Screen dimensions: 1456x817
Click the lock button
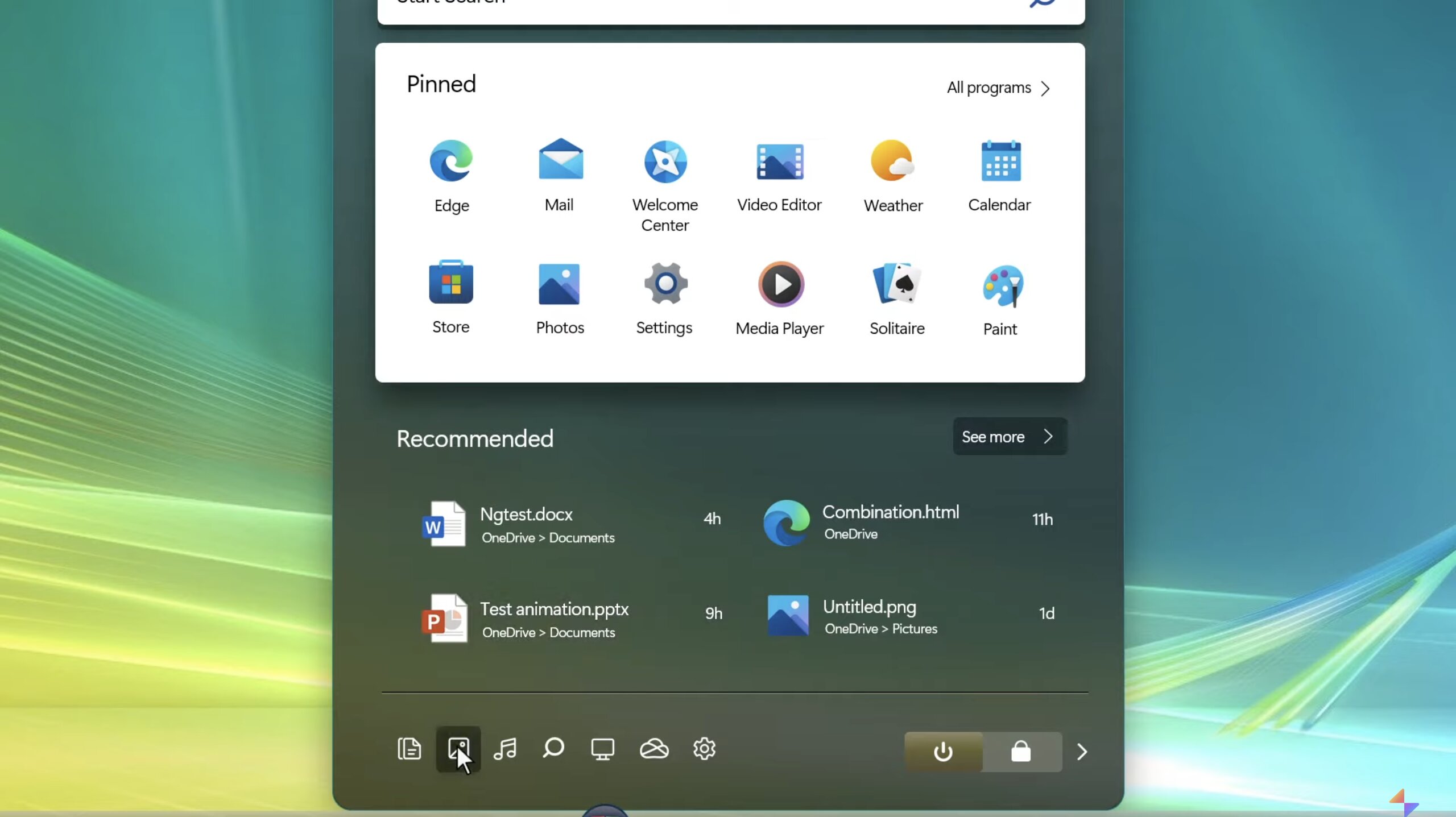click(x=1021, y=752)
